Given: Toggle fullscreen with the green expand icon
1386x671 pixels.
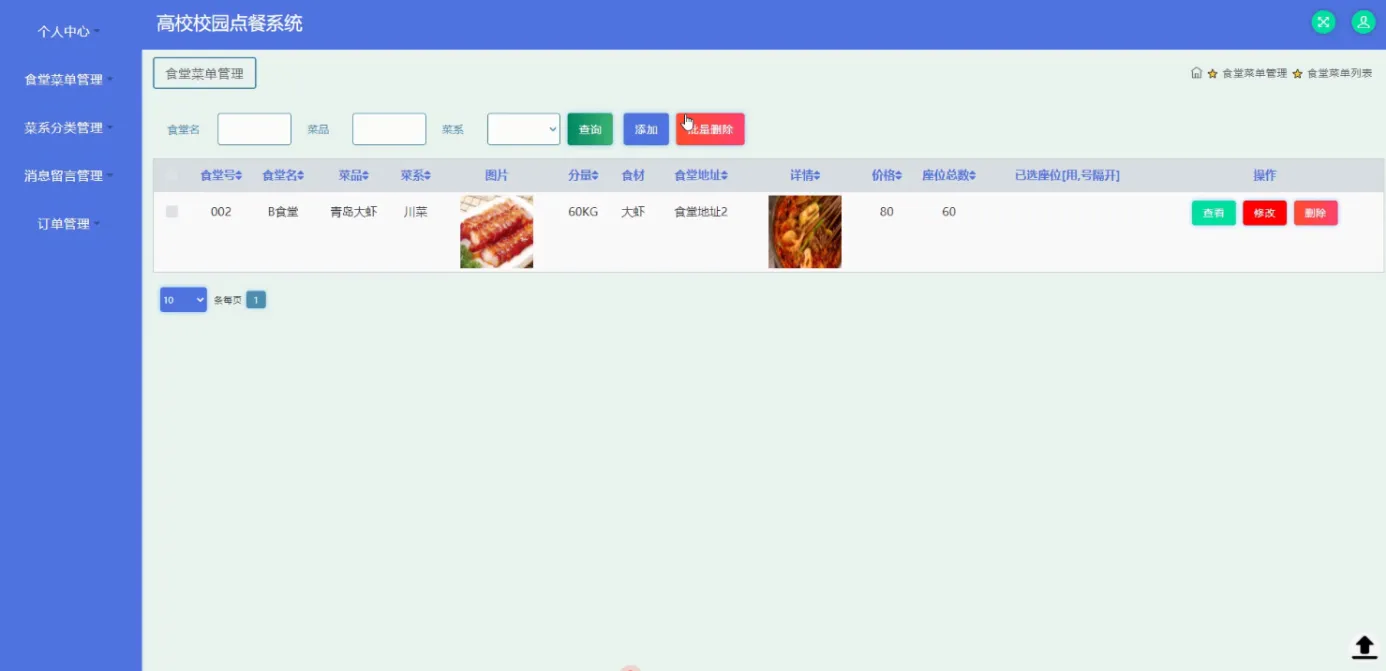Looking at the screenshot, I should point(1323,21).
